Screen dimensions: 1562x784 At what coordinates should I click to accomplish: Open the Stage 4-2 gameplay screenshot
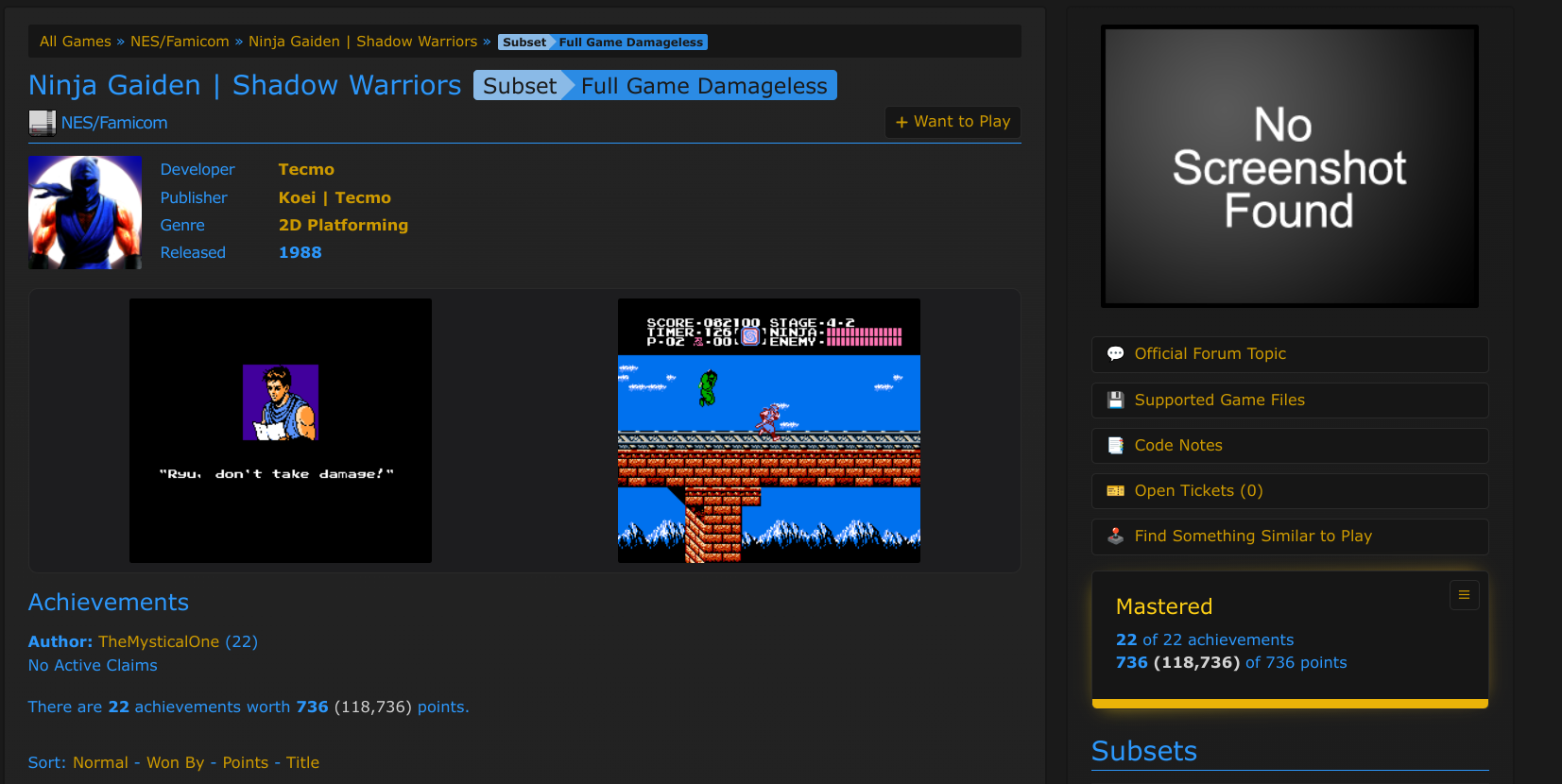[769, 431]
